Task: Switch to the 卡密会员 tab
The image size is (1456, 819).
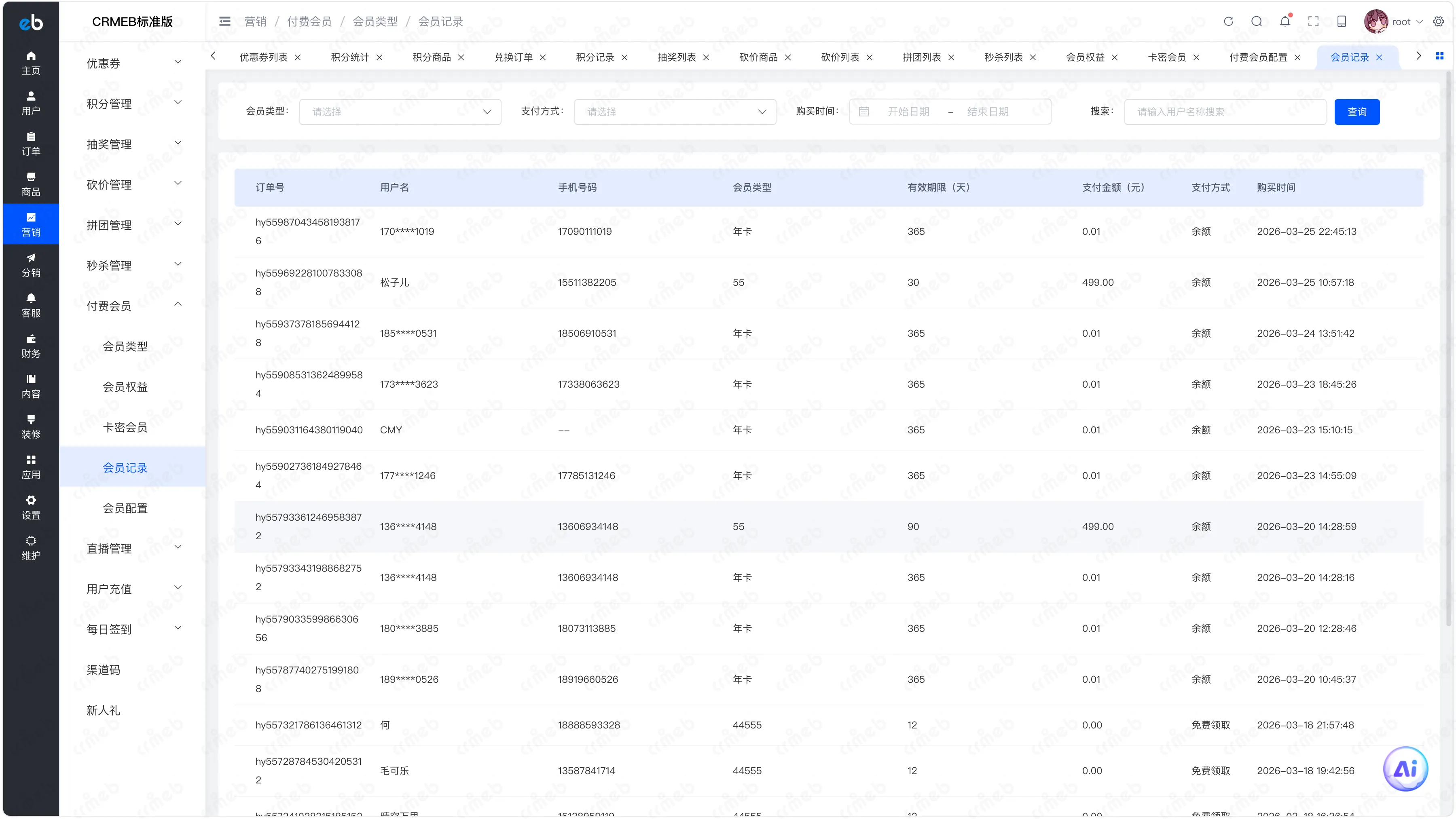Action: click(x=1166, y=58)
